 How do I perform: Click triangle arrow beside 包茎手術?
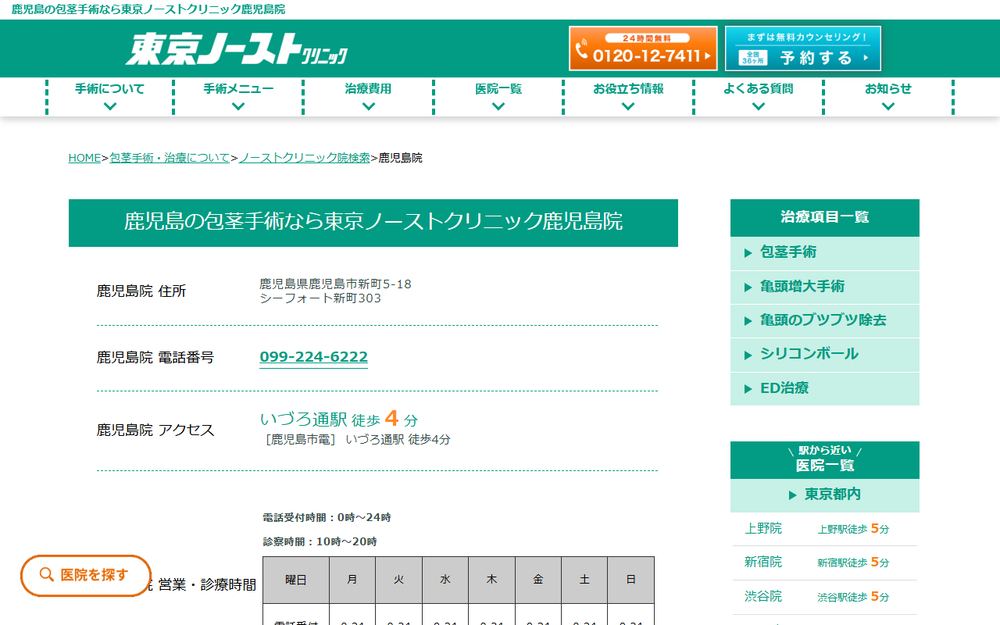tap(748, 253)
